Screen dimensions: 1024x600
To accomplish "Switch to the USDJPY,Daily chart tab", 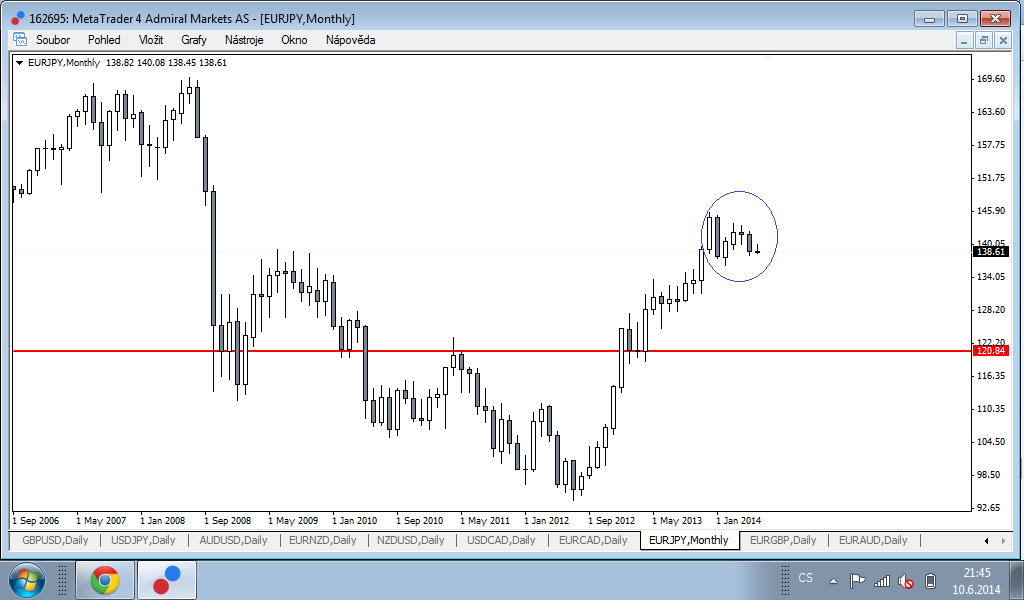I will 143,540.
